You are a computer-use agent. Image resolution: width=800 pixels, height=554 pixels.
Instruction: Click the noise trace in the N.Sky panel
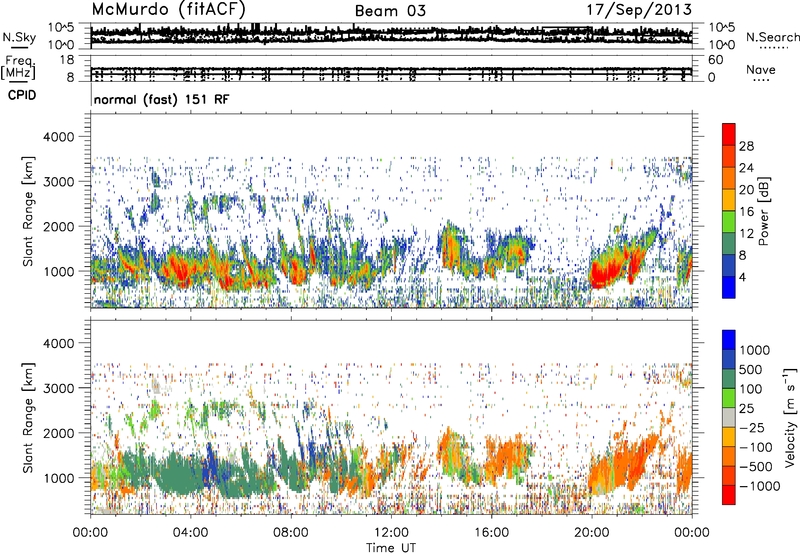pyautogui.click(x=391, y=35)
